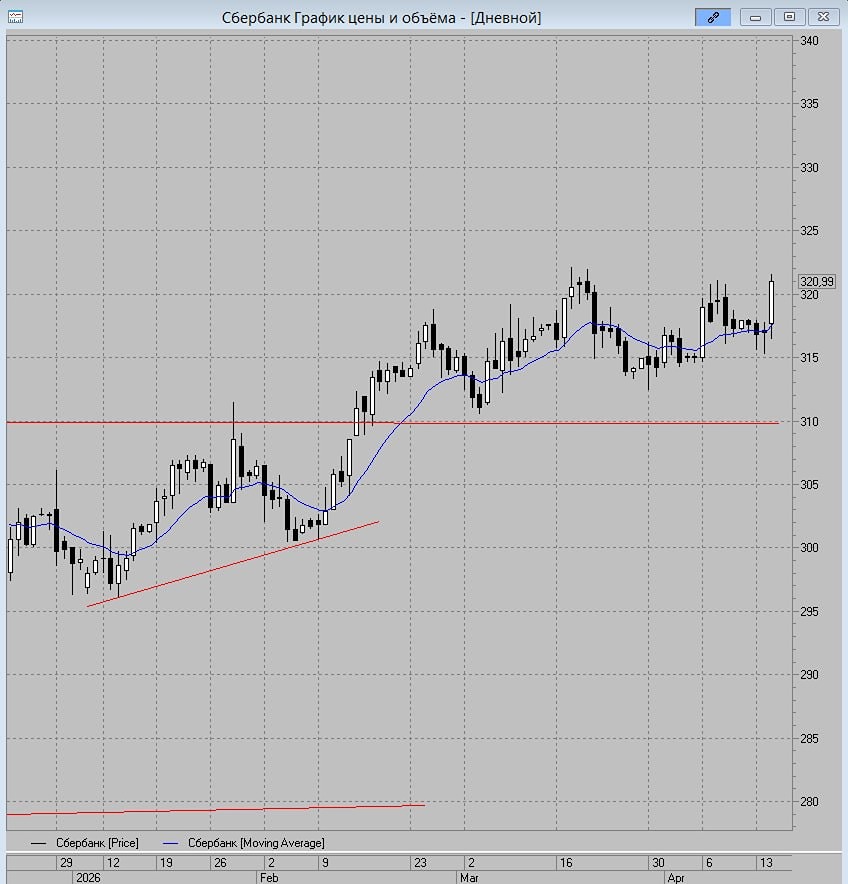Click the date label 19 on time axis
The width and height of the screenshot is (848, 884).
(166, 863)
